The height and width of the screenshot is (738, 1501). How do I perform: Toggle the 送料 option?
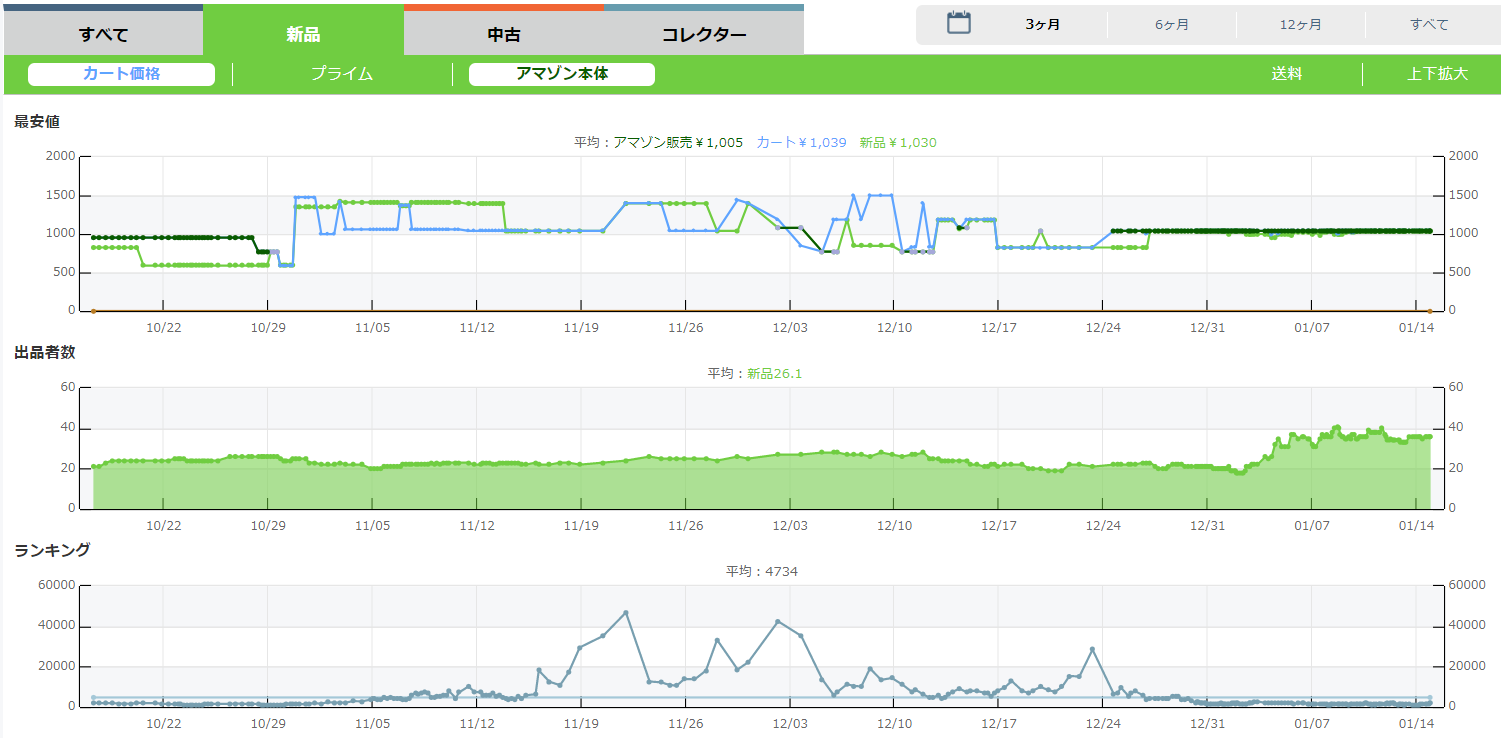[x=1286, y=74]
